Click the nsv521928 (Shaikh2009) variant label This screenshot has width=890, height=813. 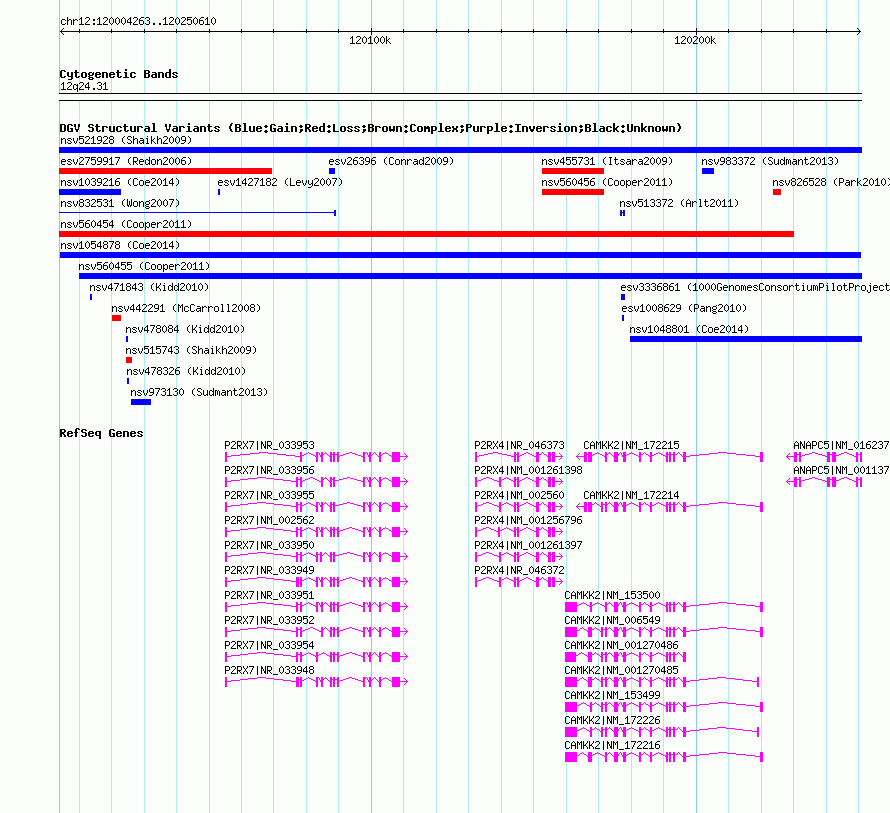point(126,140)
